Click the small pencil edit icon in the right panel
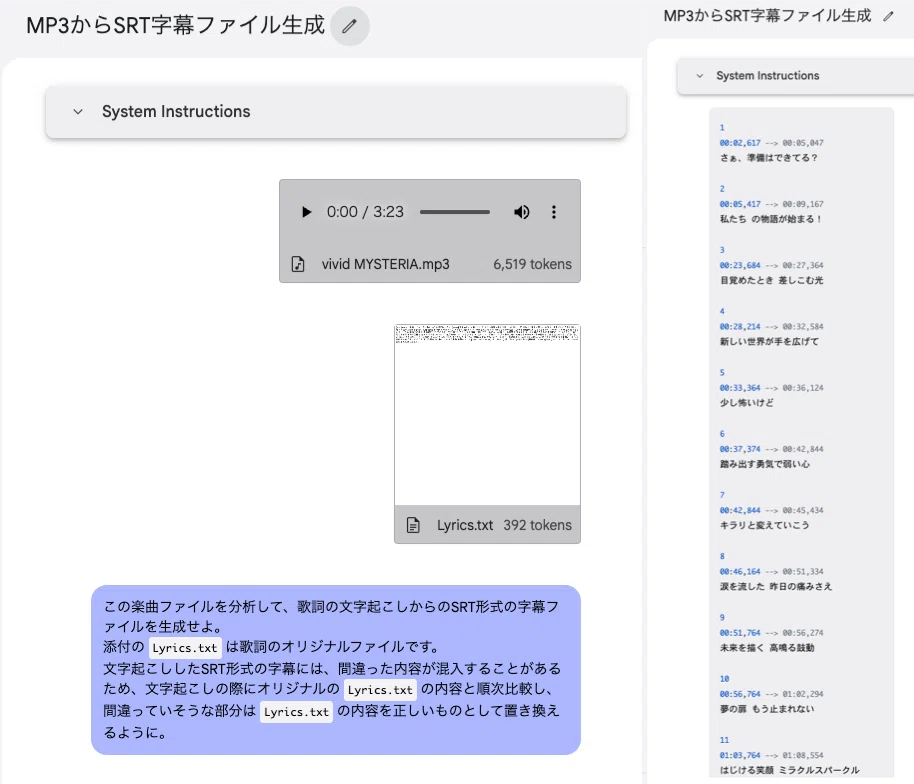 point(888,16)
